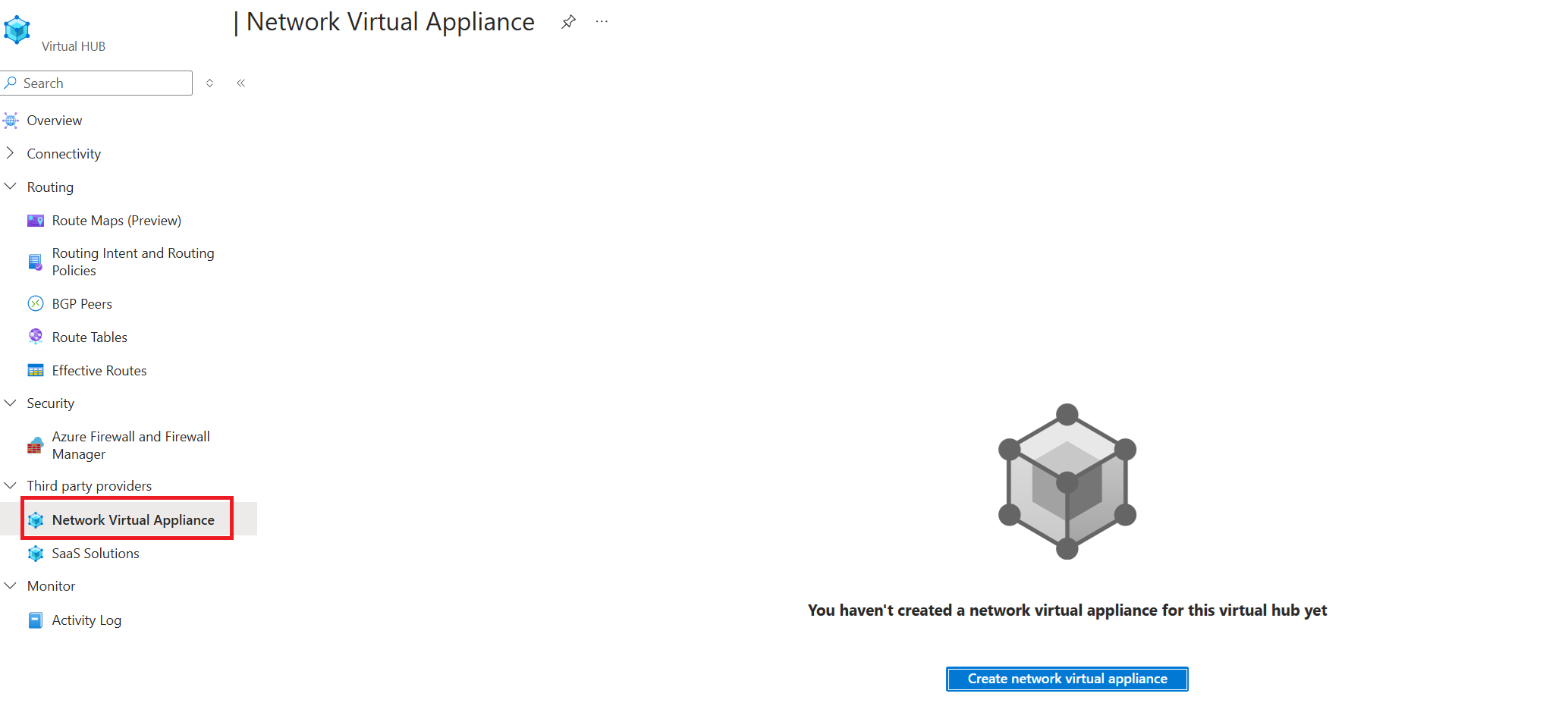Open Route Maps (Preview)

pyautogui.click(x=117, y=221)
